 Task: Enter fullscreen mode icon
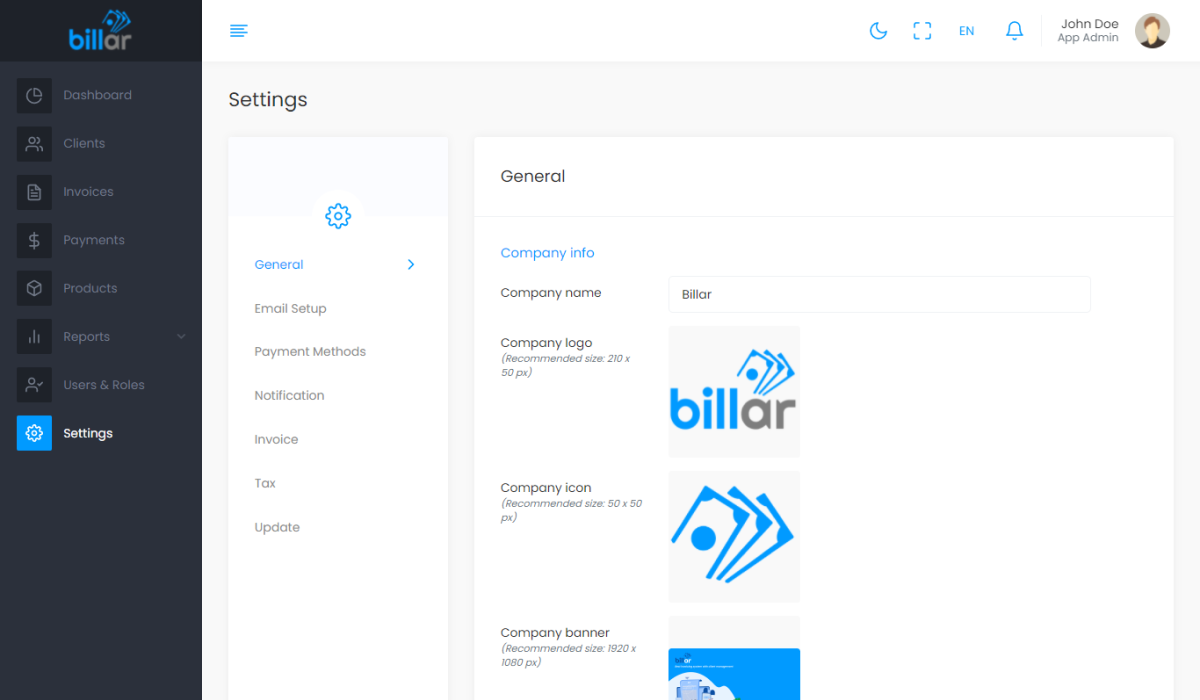tap(922, 31)
